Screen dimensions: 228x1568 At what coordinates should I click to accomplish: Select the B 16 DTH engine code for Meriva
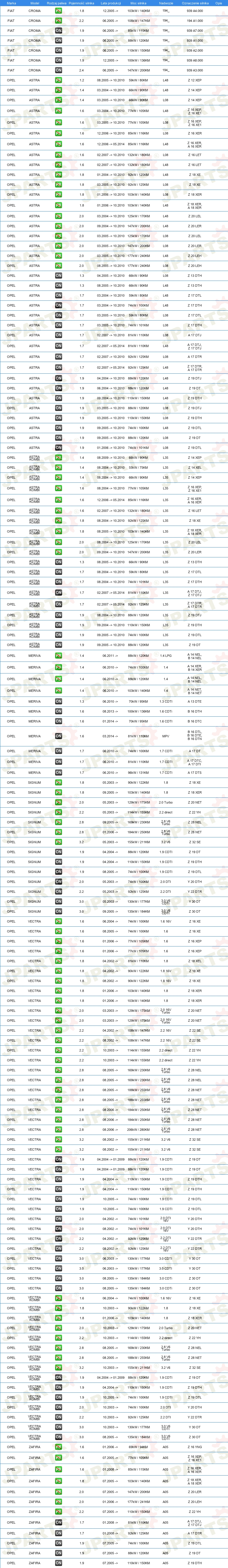coord(194,711)
